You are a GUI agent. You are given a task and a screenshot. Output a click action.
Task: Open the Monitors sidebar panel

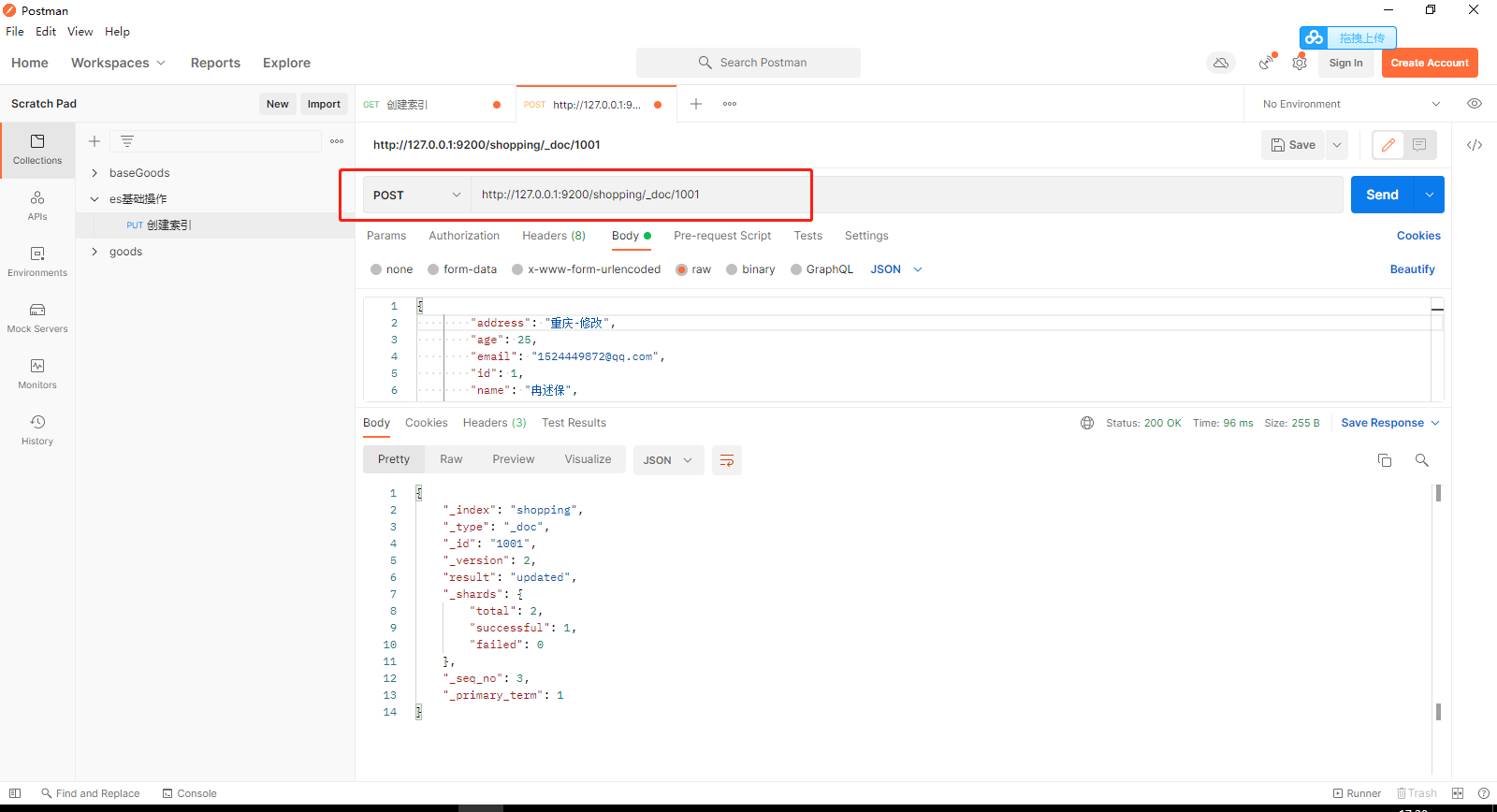point(37,374)
